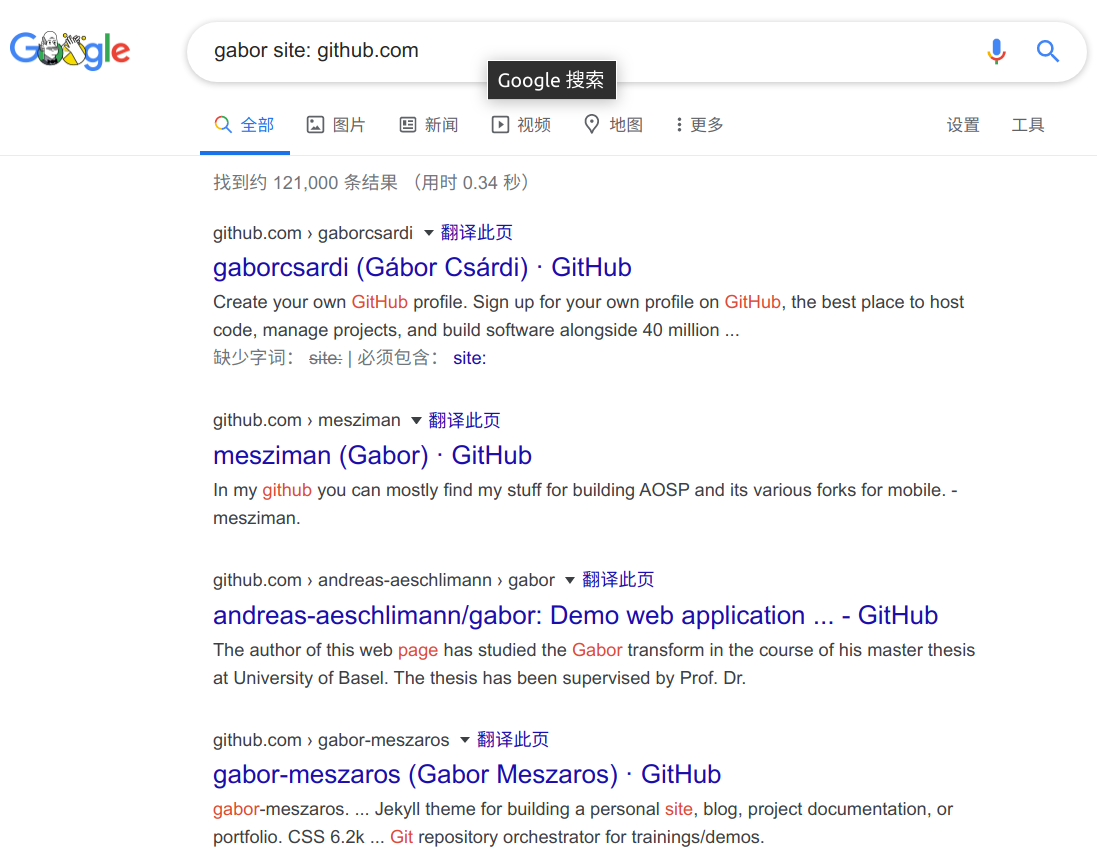Switch to the 图片 tab
Viewport: 1097px width, 867px height.
[x=337, y=125]
